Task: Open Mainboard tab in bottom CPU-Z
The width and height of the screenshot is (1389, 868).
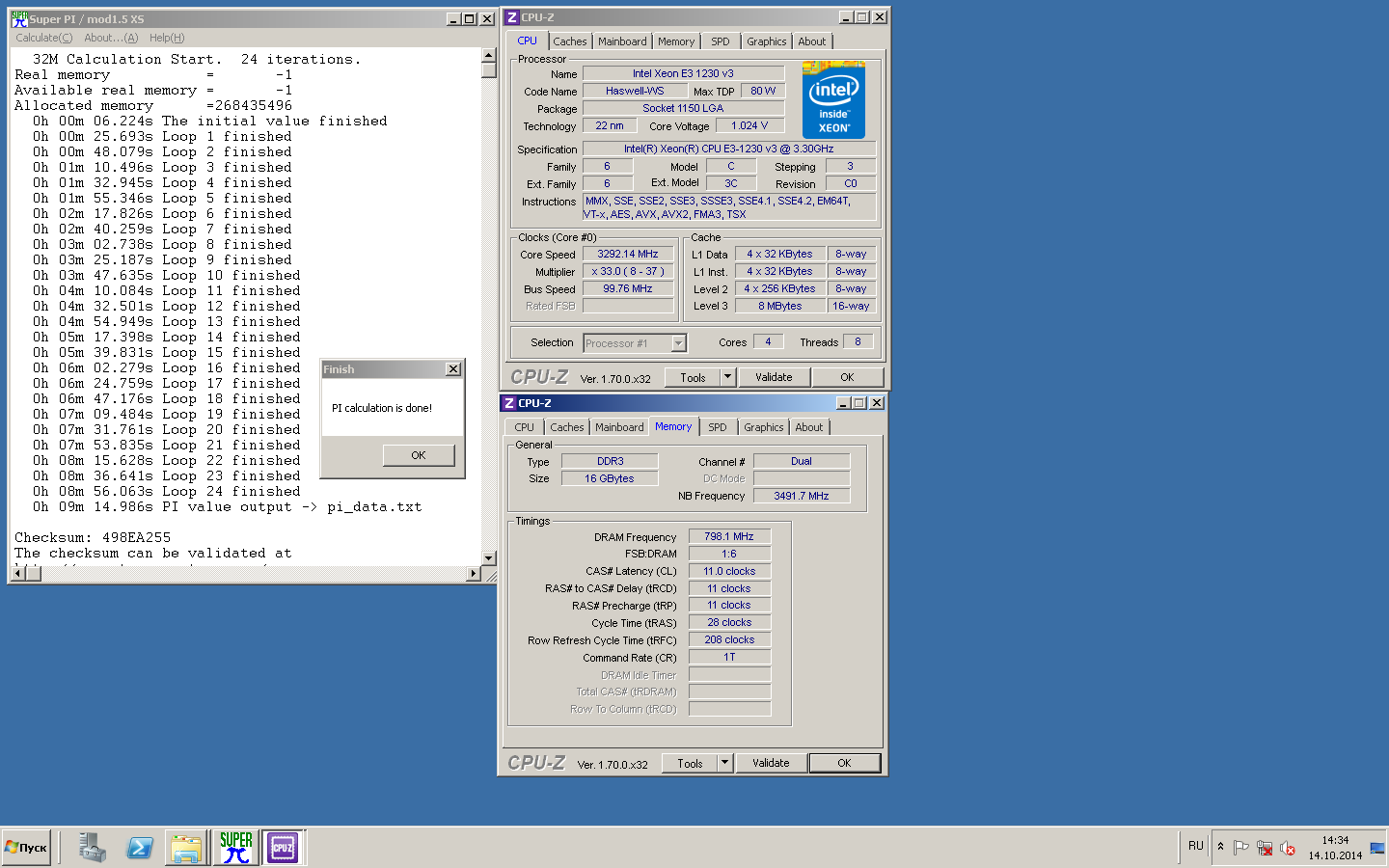Action: click(619, 427)
